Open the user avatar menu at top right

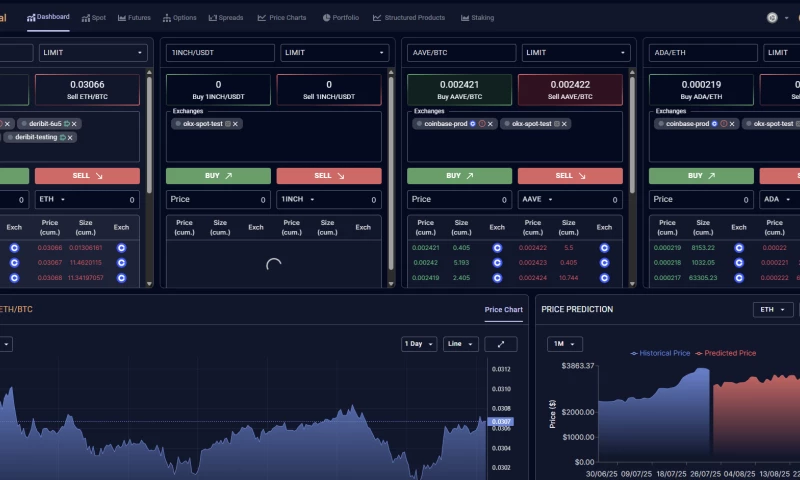coord(772,18)
